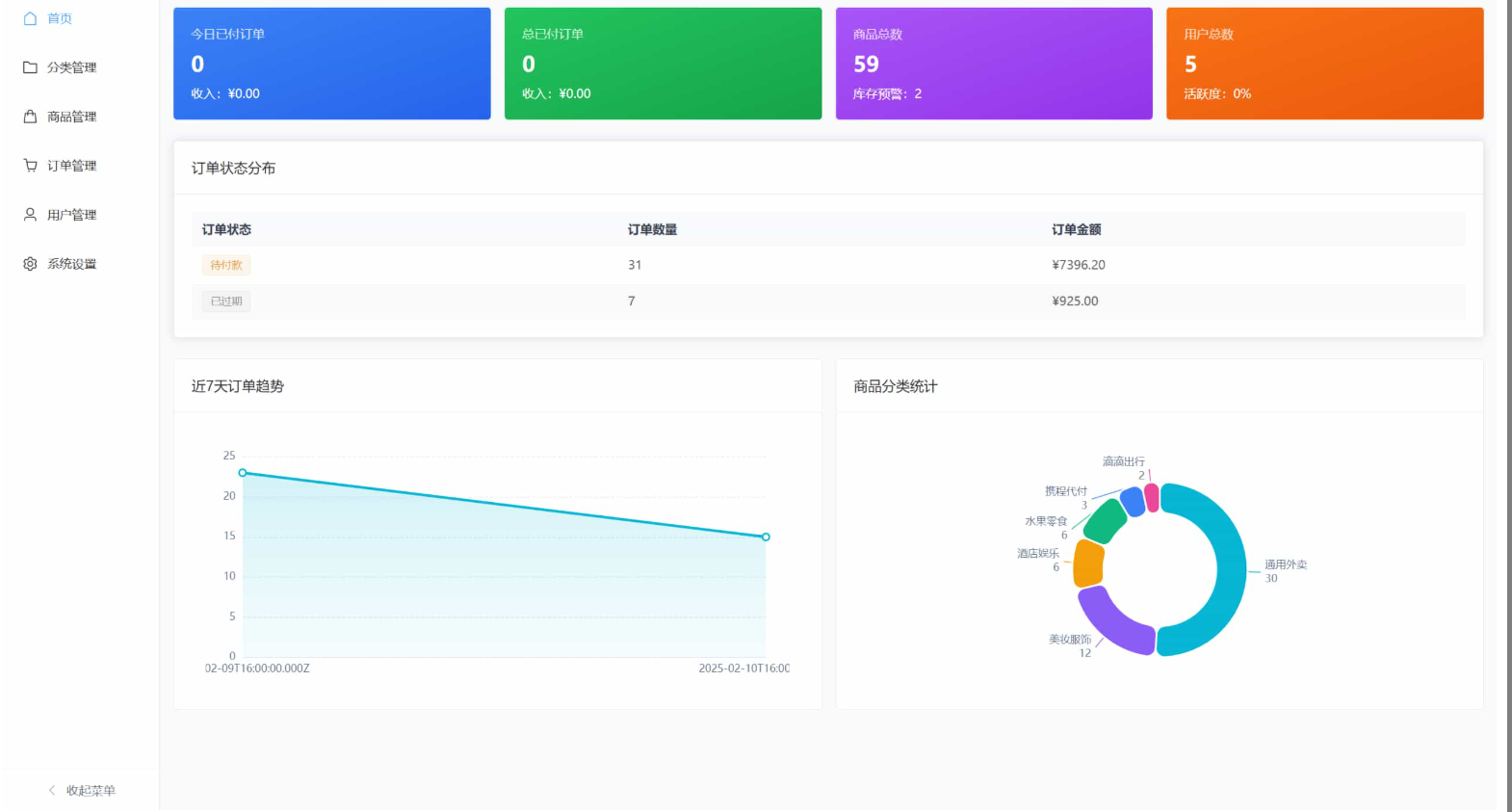Click the purple 商品总数 card

coord(993,64)
